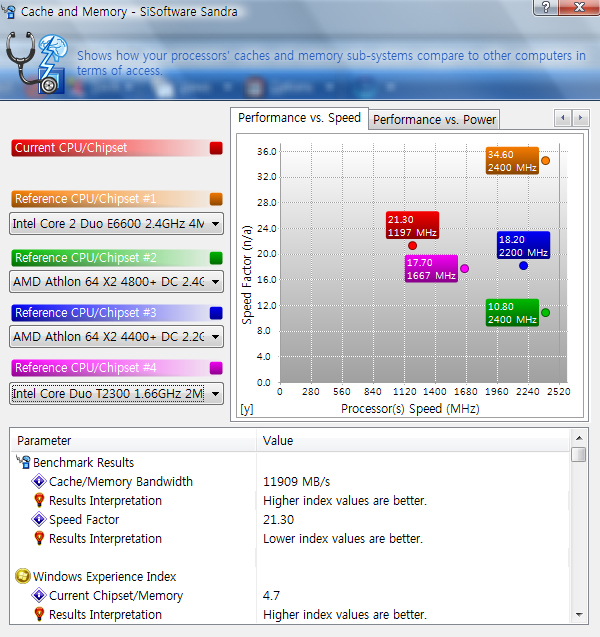
Task: Select the Performance vs. Speed tab
Action: (x=299, y=118)
